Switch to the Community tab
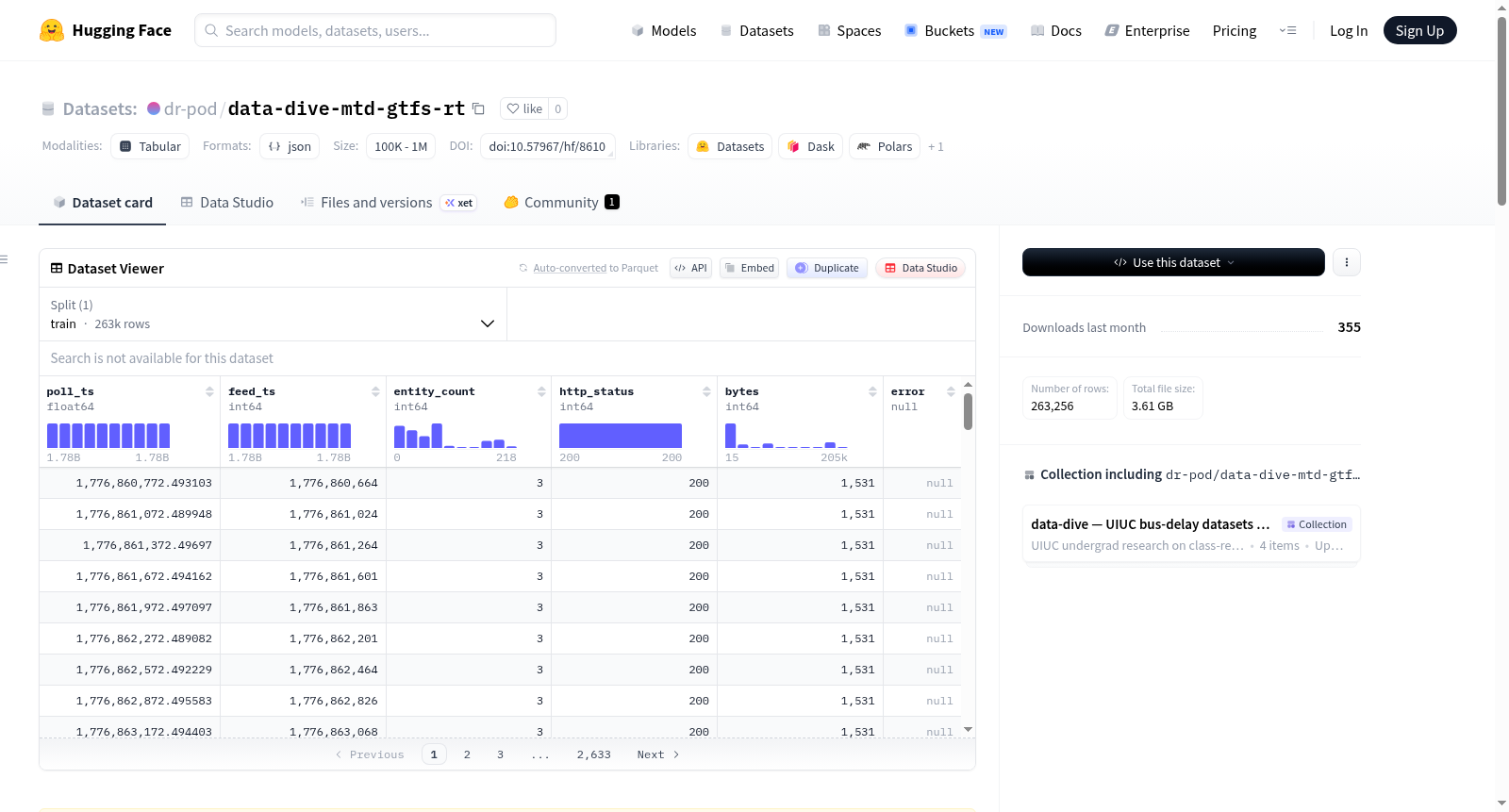The width and height of the screenshot is (1509, 812). [561, 202]
